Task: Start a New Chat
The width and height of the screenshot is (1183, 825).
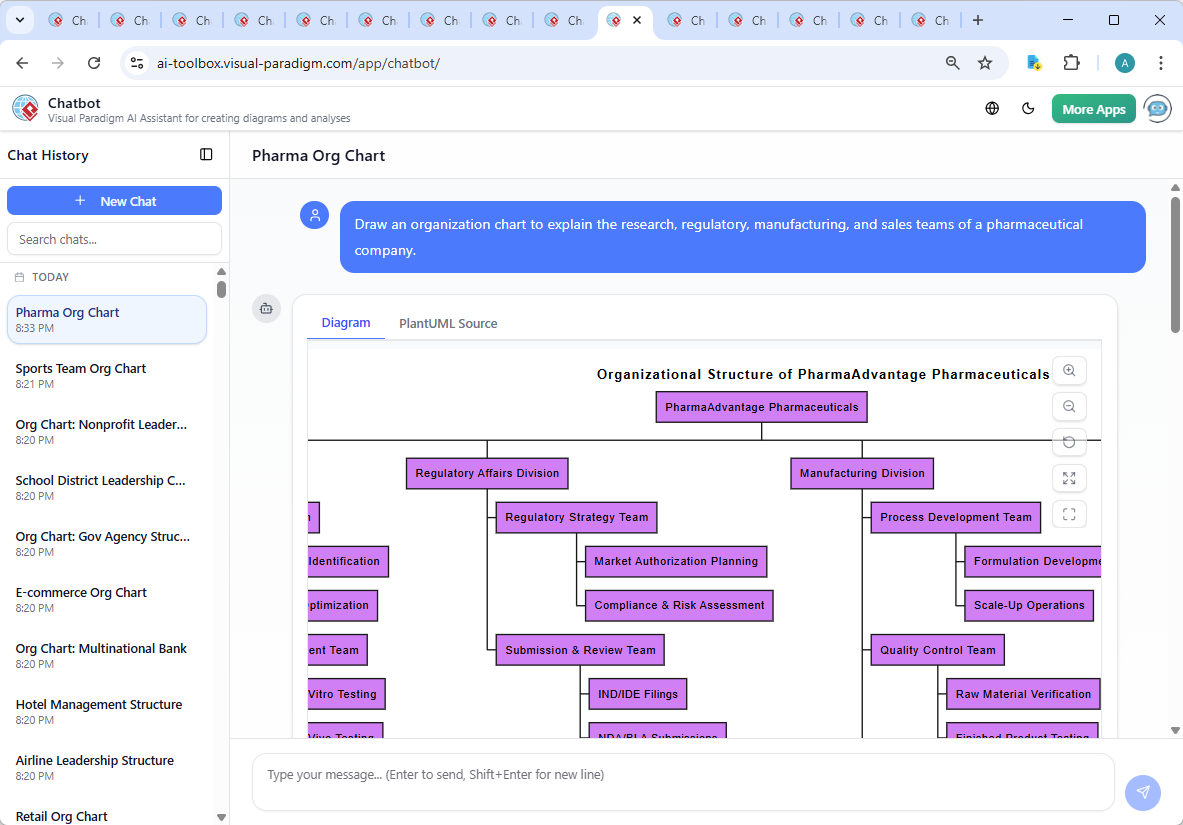Action: point(114,200)
